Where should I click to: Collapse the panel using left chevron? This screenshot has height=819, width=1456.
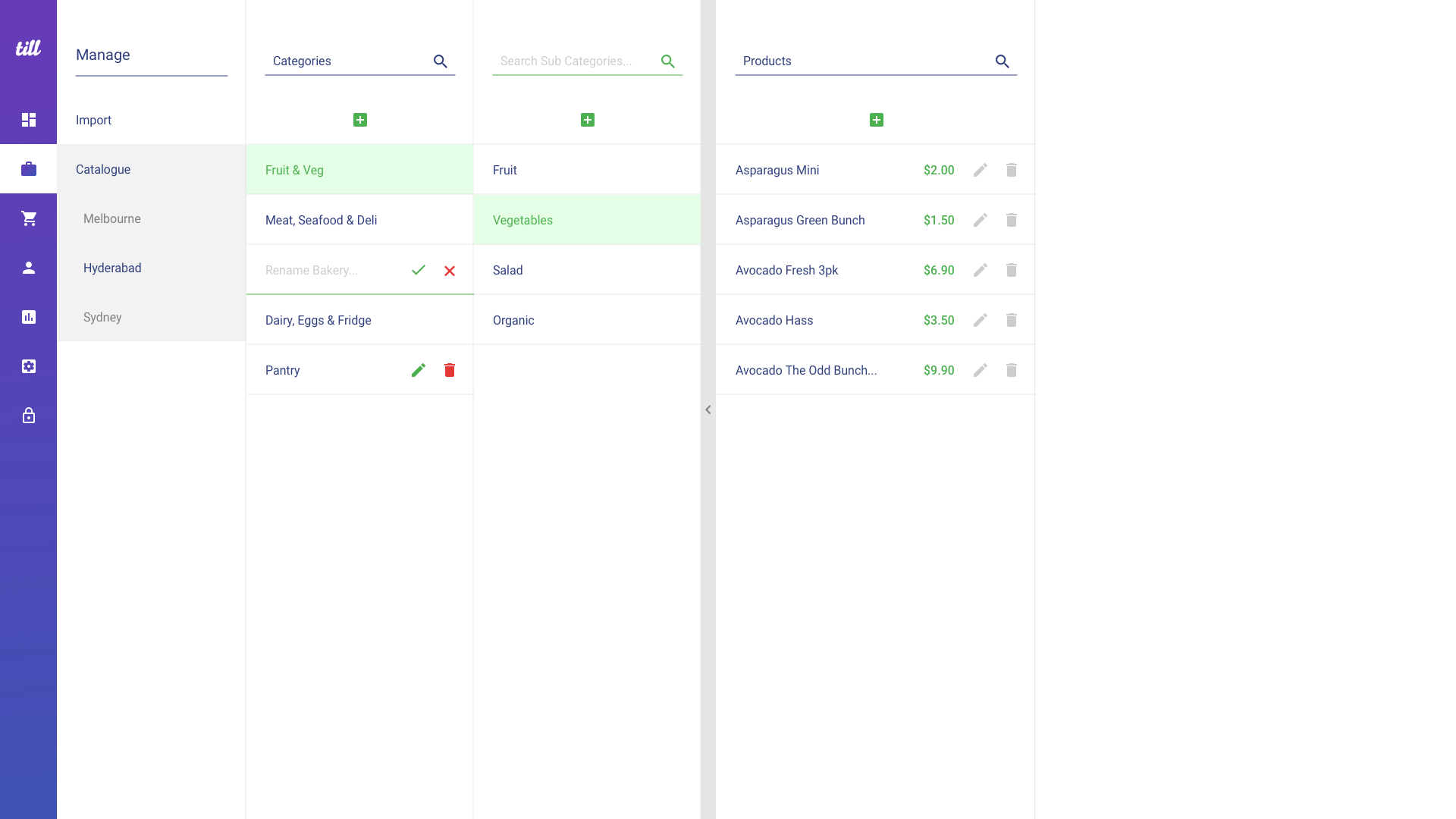point(708,409)
